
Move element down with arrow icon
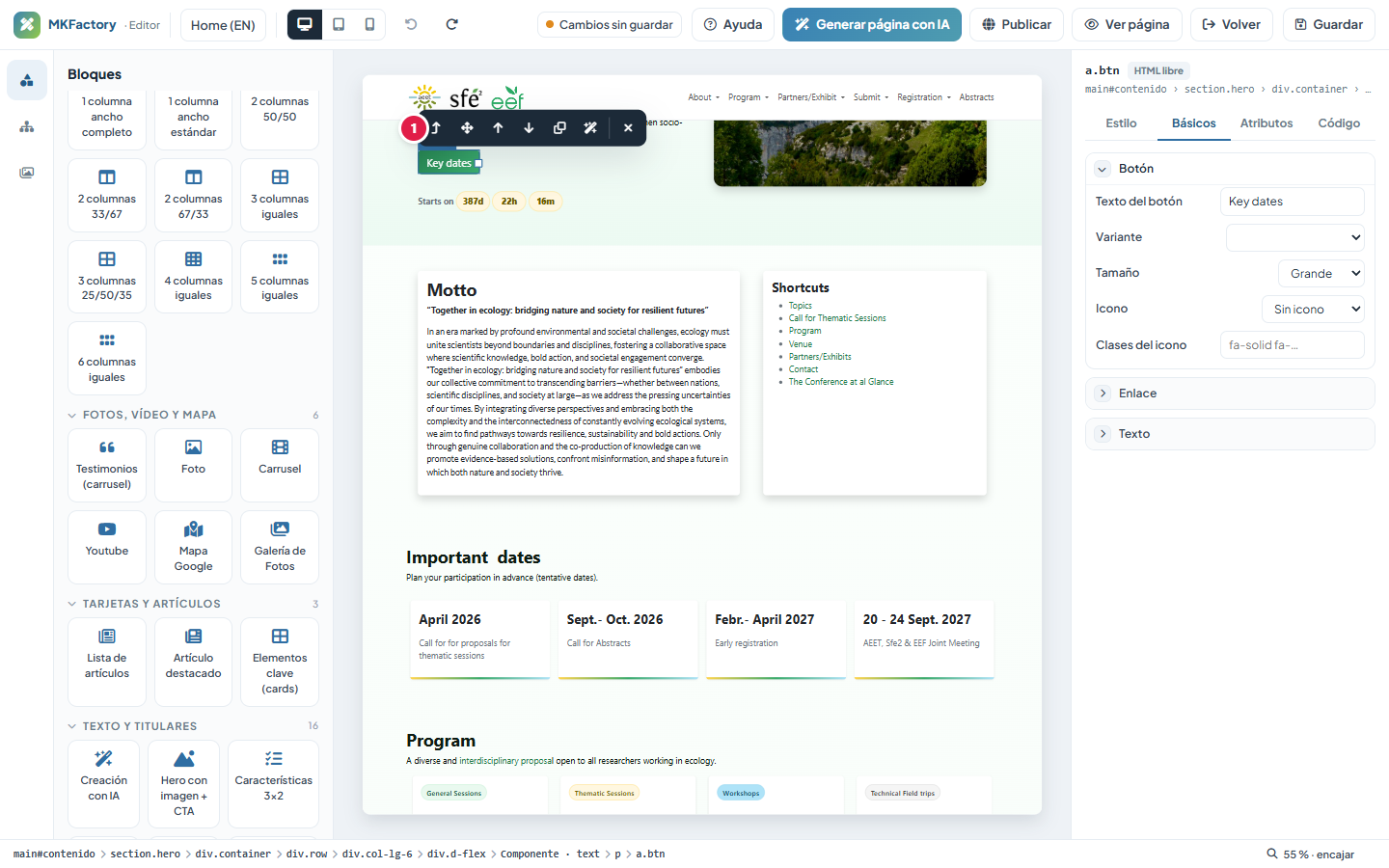(529, 128)
